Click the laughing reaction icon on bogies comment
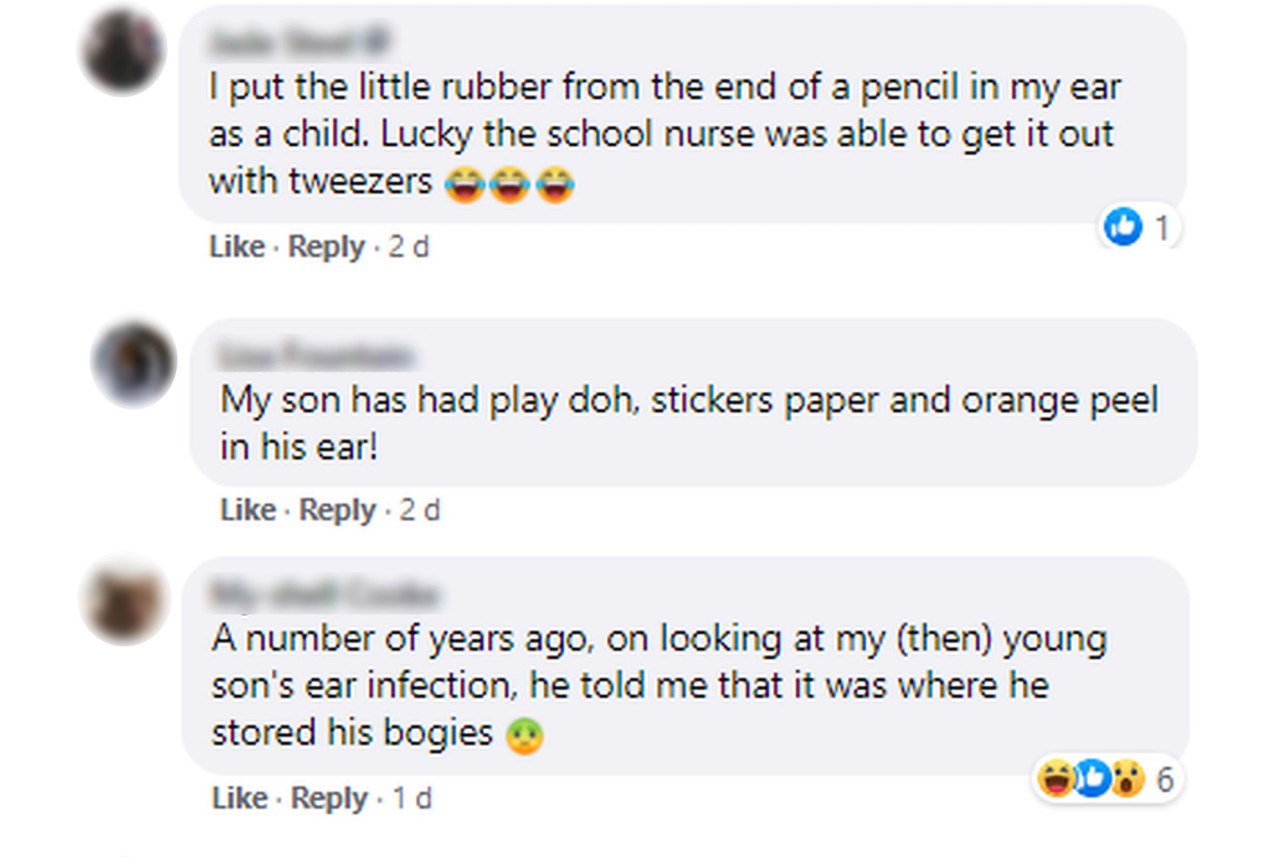The height and width of the screenshot is (857, 1286). pos(1056,778)
